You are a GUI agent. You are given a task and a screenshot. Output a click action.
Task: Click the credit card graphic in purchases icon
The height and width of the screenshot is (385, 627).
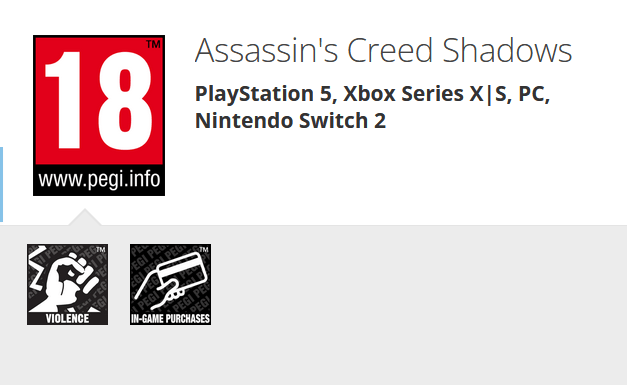[x=183, y=269]
